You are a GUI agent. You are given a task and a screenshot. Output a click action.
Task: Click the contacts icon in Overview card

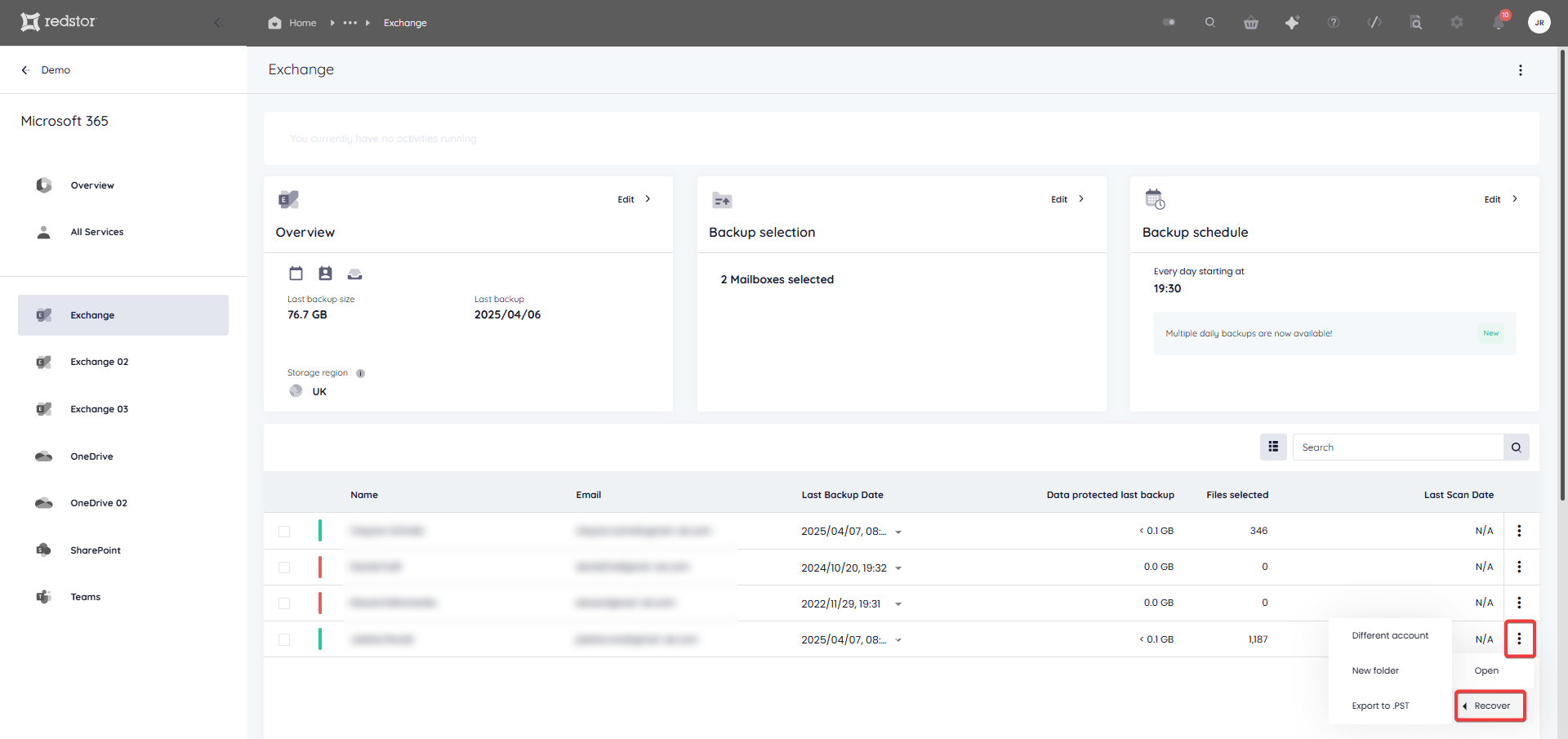pyautogui.click(x=325, y=274)
